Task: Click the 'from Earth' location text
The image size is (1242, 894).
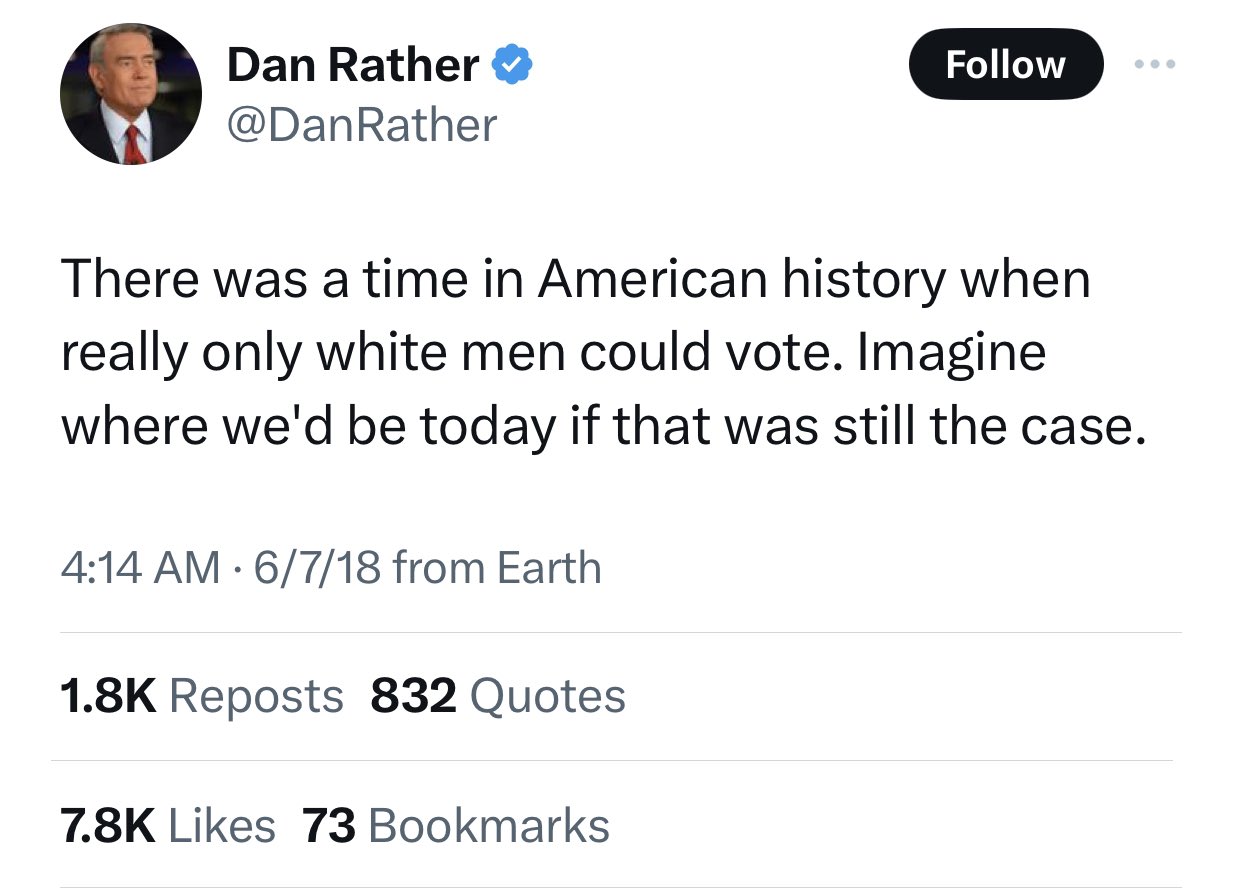Action: click(497, 568)
